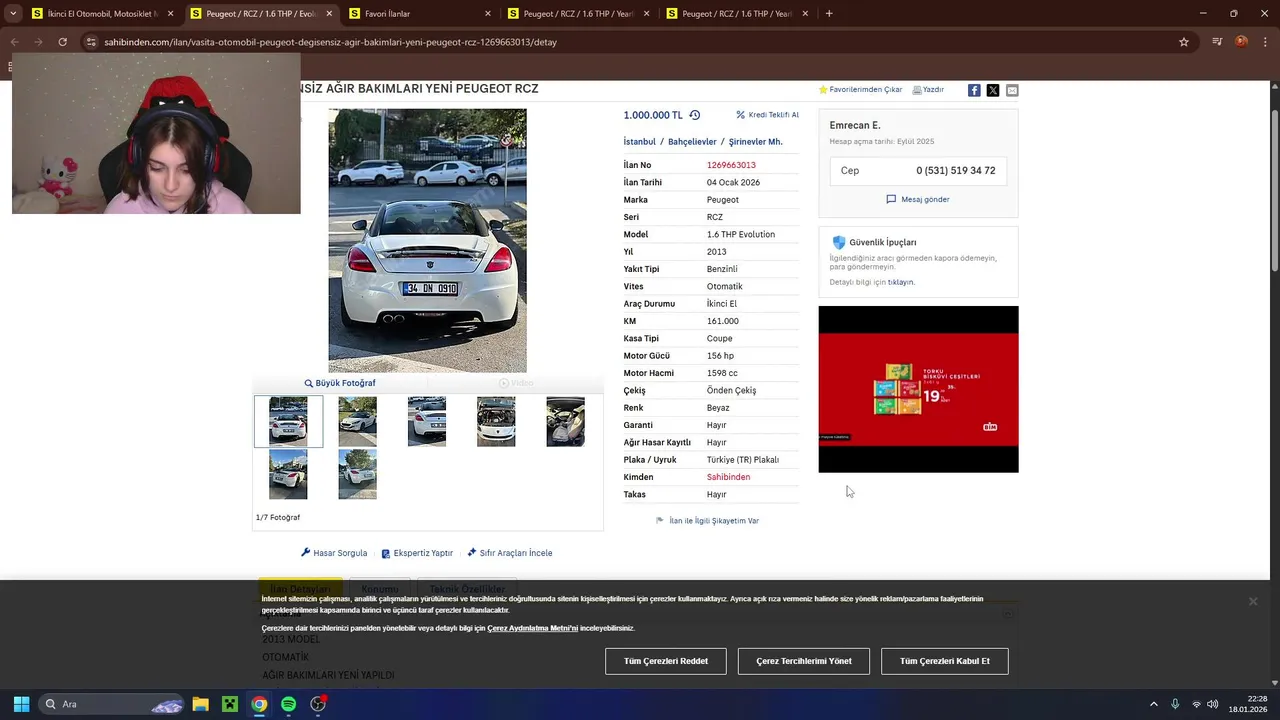This screenshot has height=720, width=1280.
Task: Select the seventh car photo thumbnail
Action: click(x=358, y=474)
